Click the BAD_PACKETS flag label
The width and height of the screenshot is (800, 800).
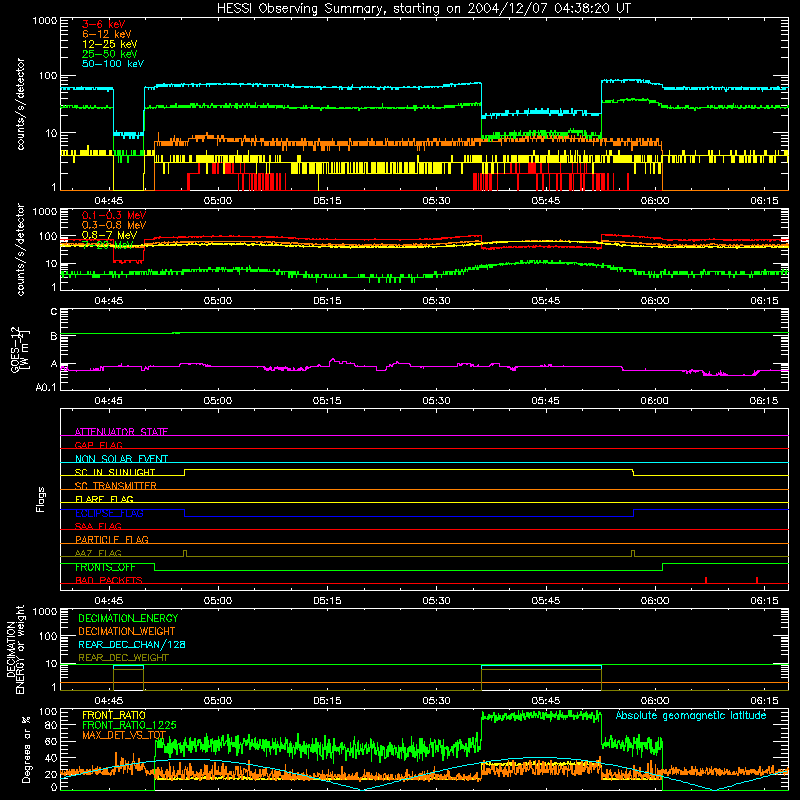(x=109, y=580)
